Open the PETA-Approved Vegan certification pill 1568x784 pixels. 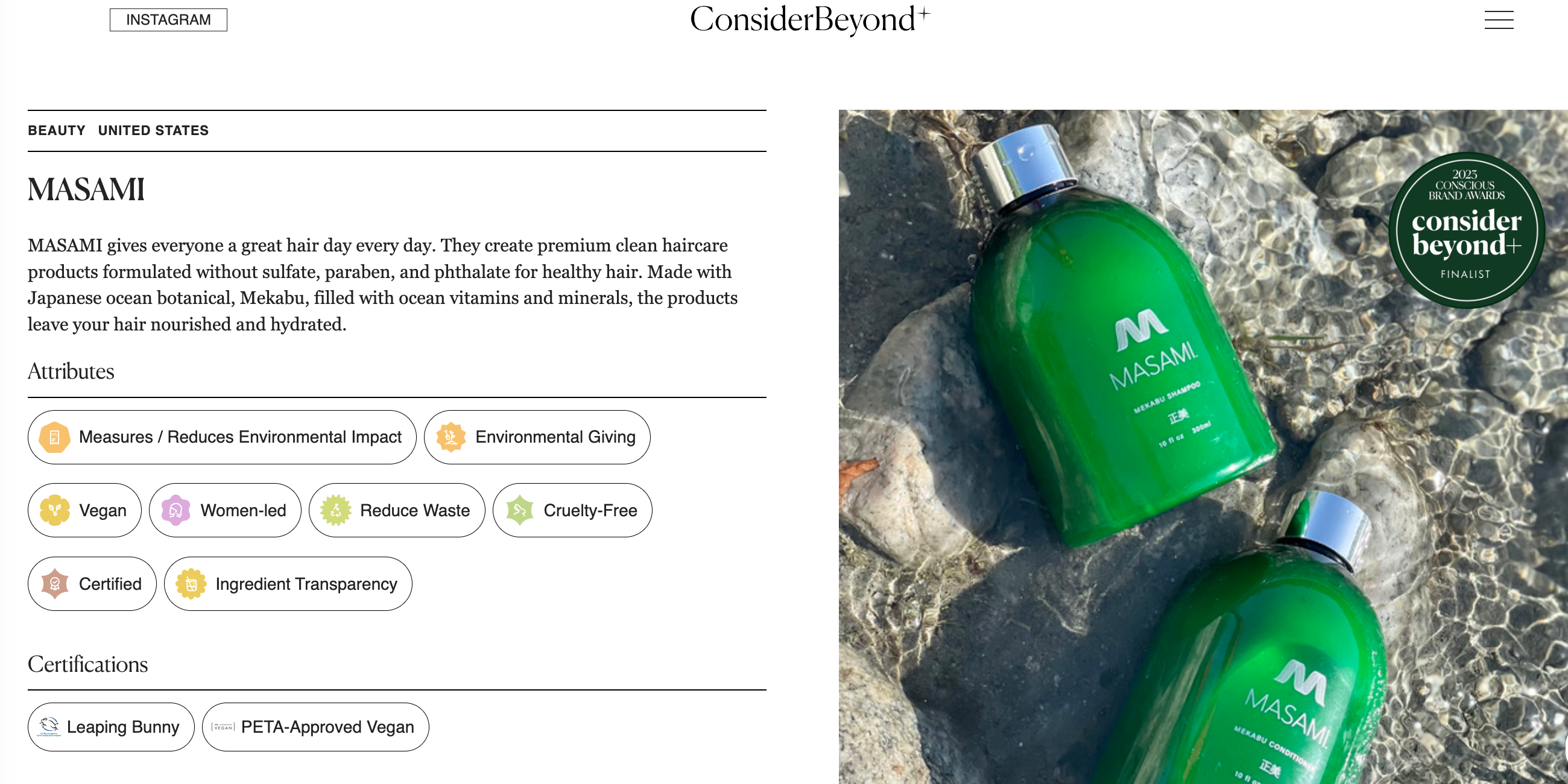[315, 727]
